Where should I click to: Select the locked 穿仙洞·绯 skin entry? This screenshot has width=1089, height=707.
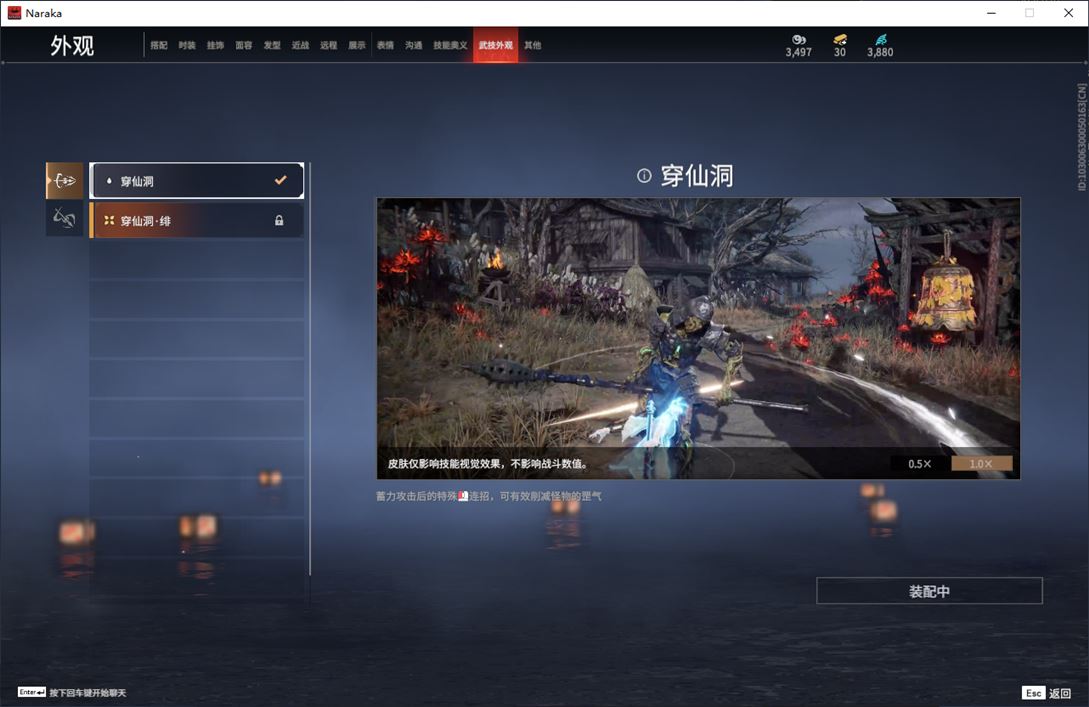point(197,220)
